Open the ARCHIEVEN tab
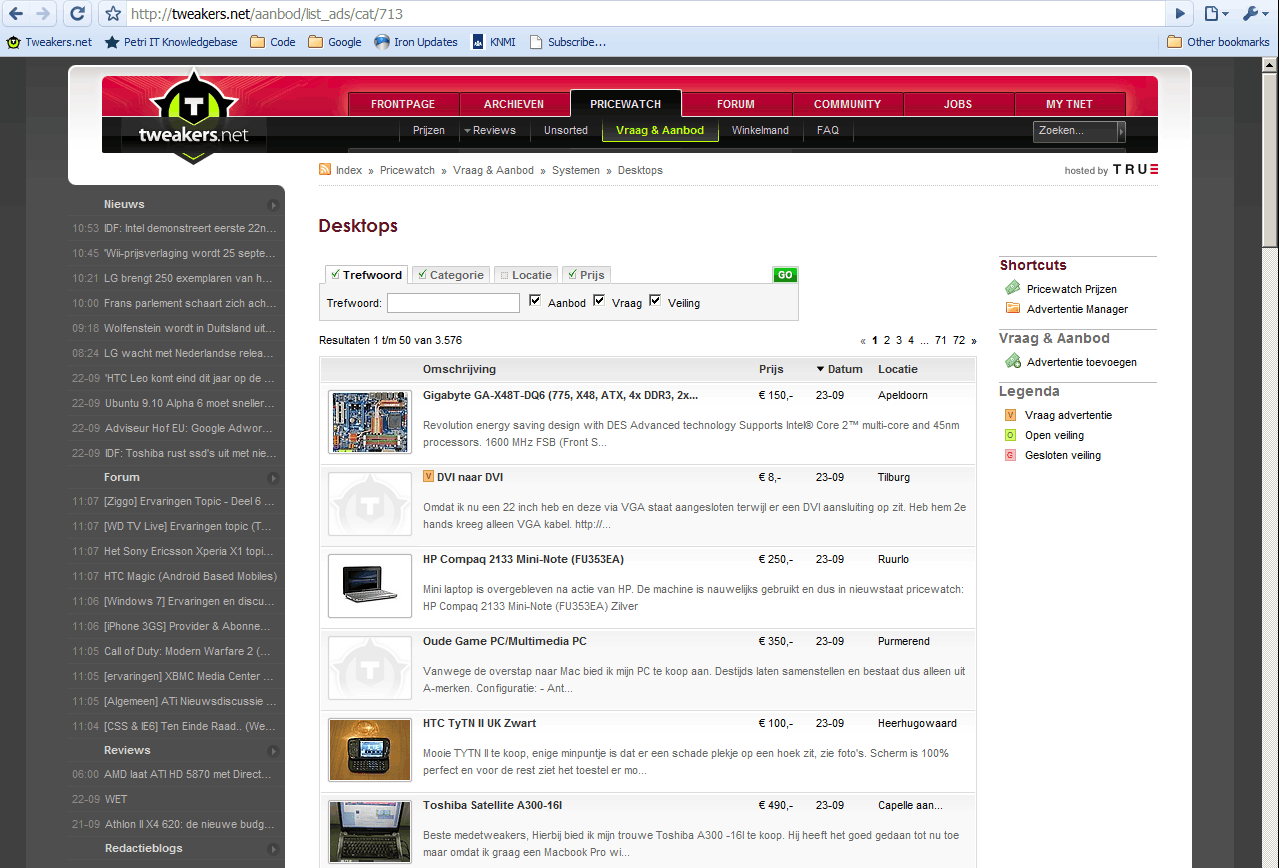 pyautogui.click(x=514, y=104)
